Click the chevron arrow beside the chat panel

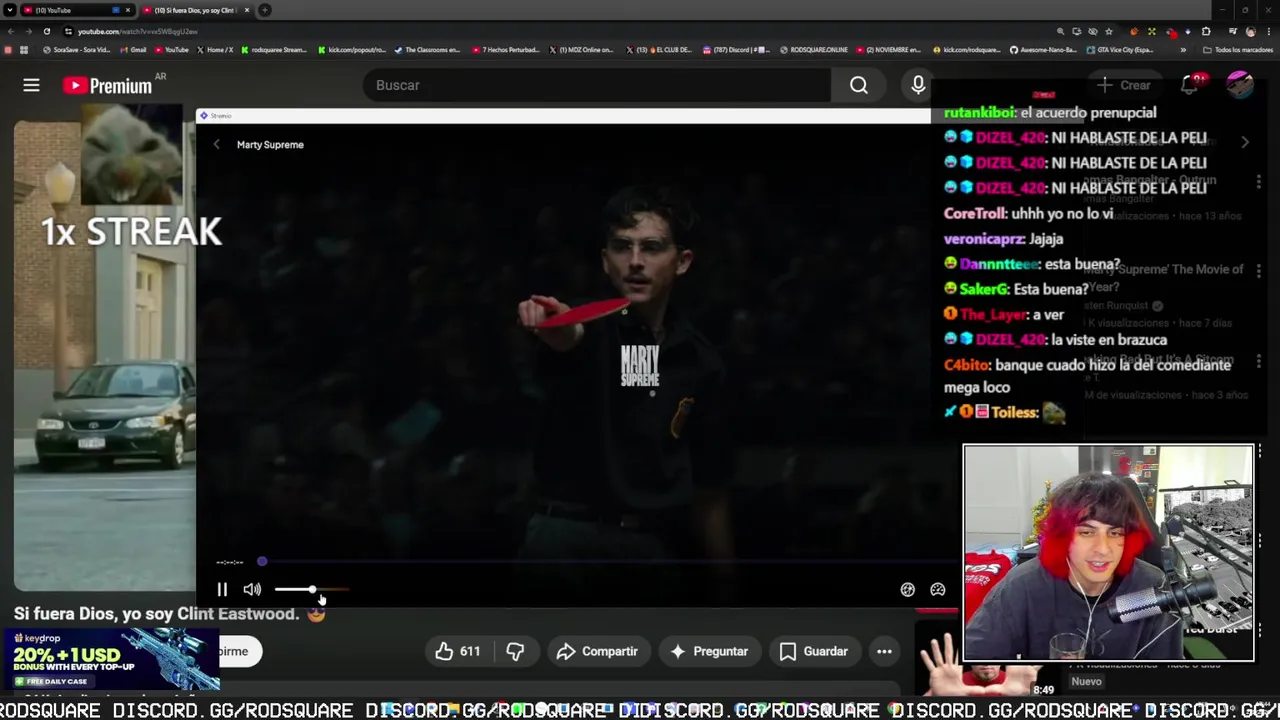[1245, 143]
